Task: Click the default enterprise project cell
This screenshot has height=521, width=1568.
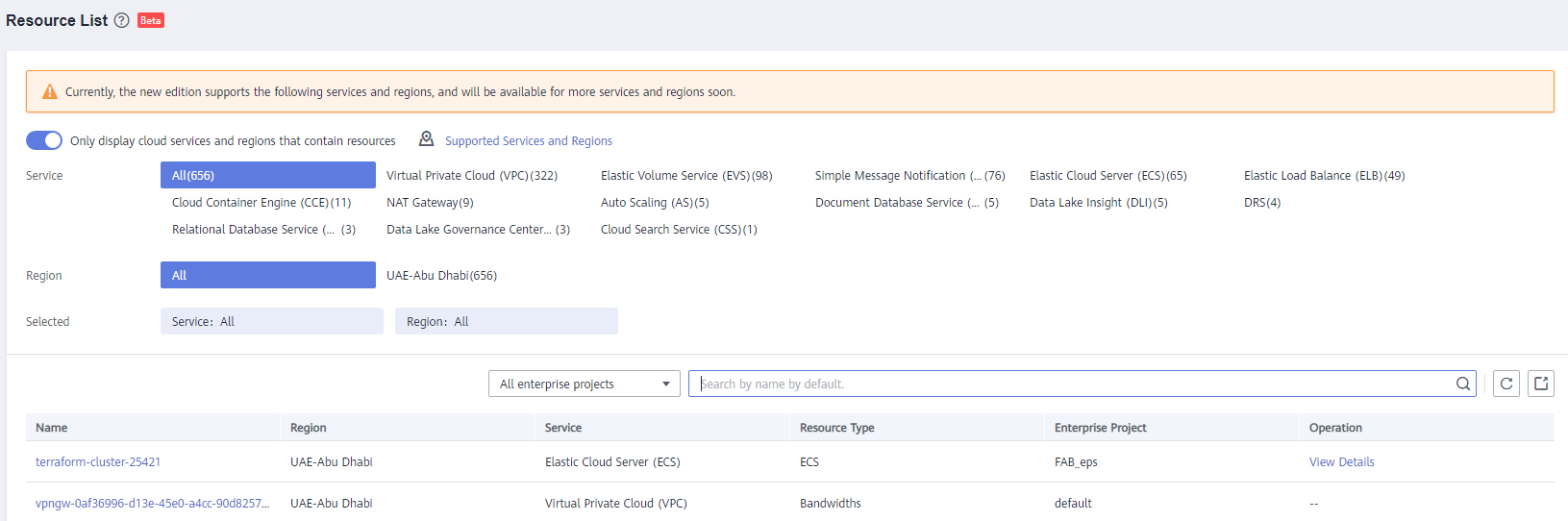Action: tap(1073, 503)
